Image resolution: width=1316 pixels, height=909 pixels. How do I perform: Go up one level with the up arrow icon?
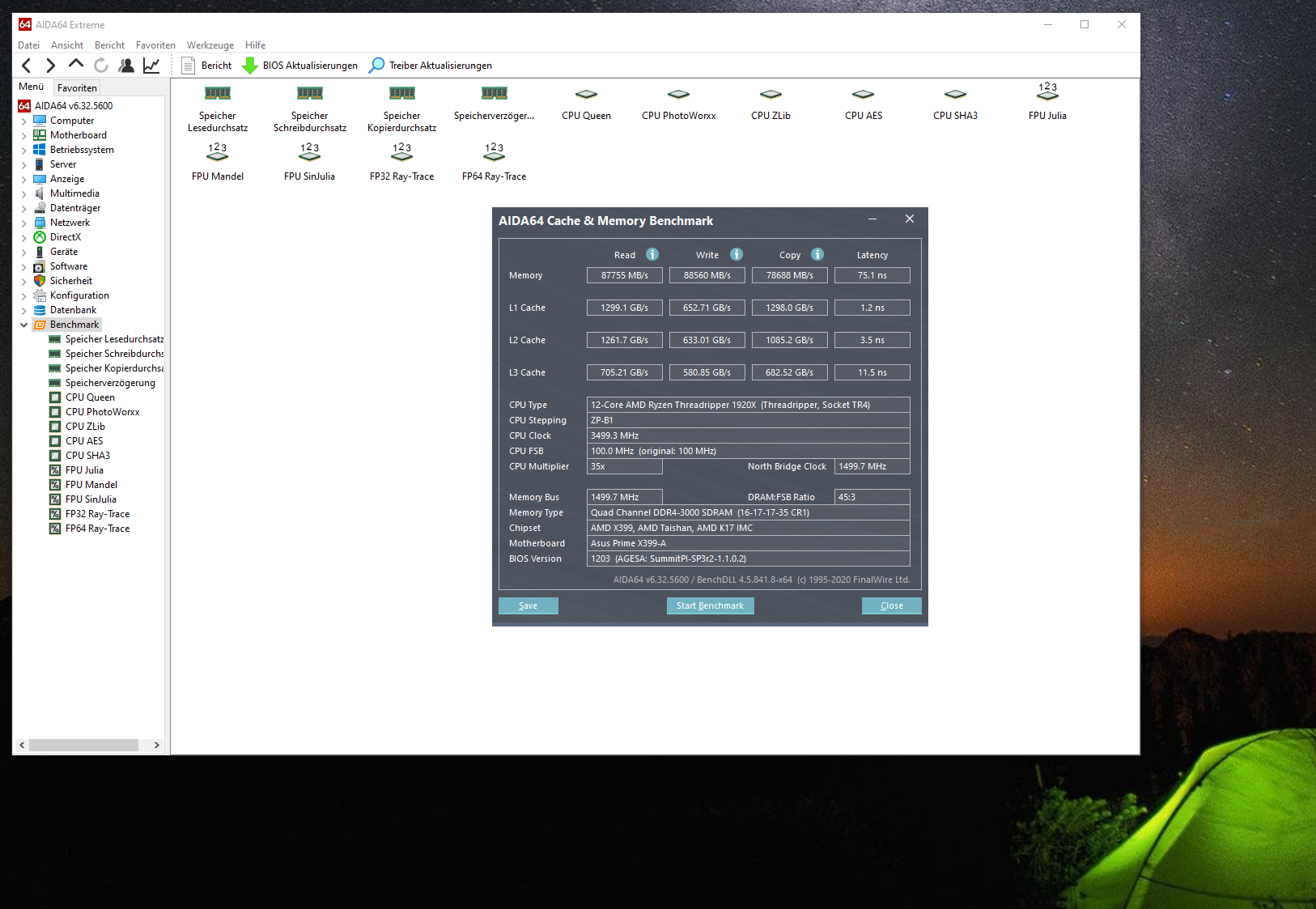tap(76, 64)
